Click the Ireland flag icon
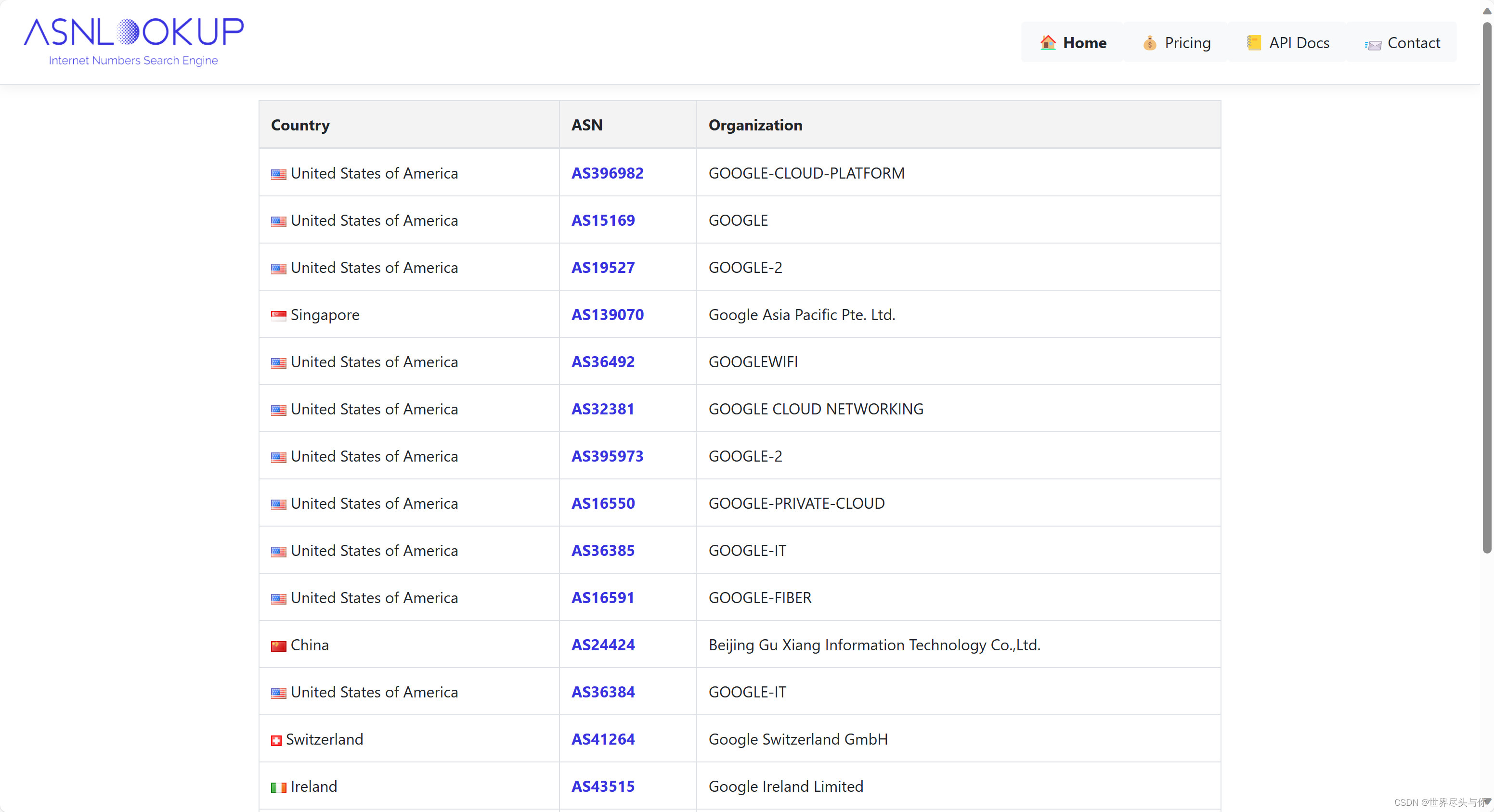1494x812 pixels. (x=278, y=787)
